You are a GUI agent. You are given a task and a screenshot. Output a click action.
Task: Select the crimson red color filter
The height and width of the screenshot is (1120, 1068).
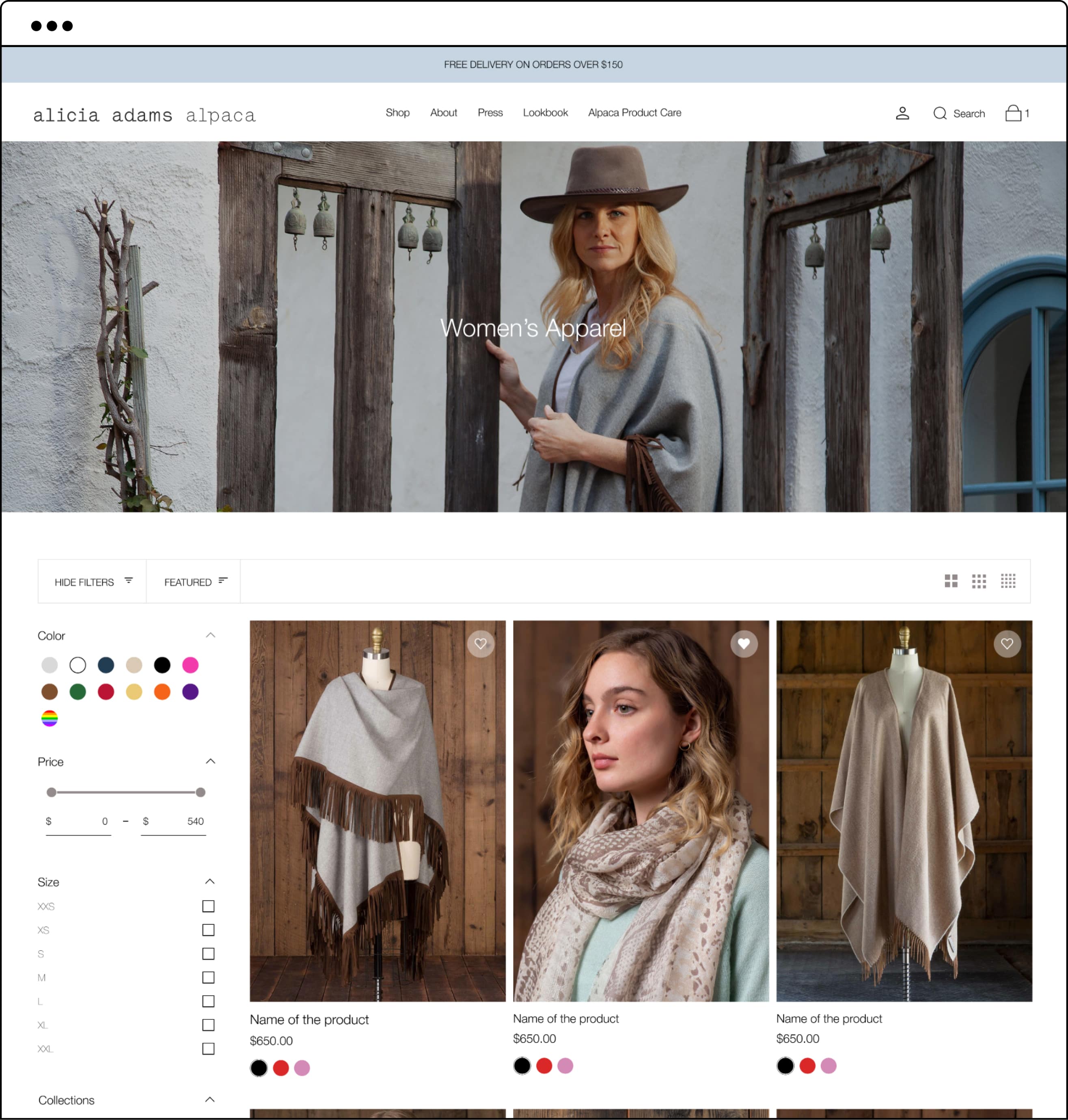pyautogui.click(x=106, y=692)
